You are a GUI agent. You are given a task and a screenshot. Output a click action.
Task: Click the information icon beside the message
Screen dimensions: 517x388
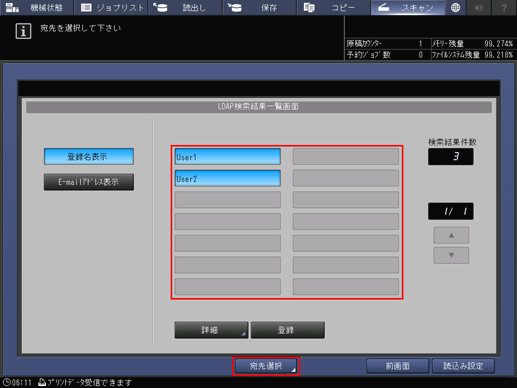[23, 31]
